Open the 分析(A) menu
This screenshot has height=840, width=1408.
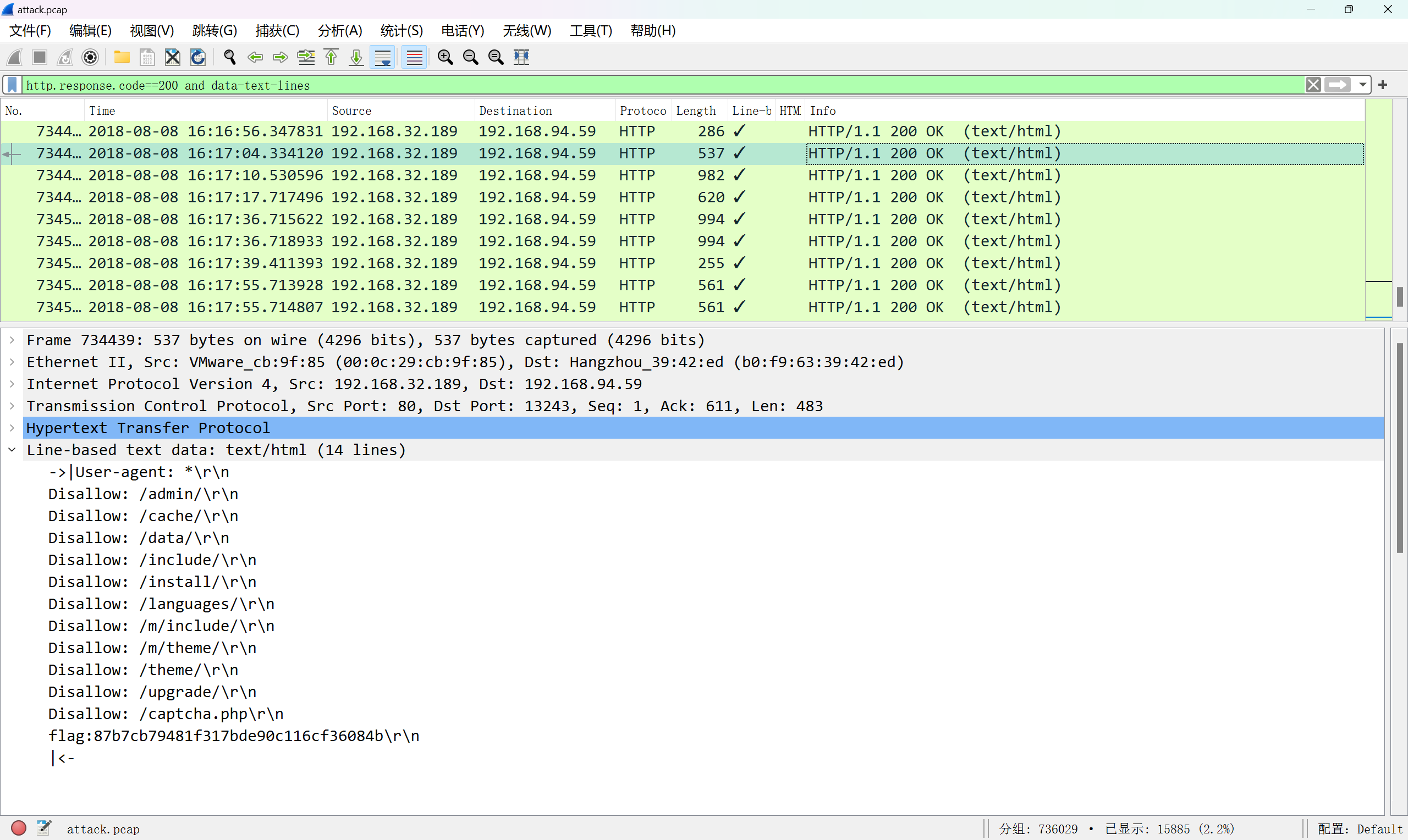[339, 31]
